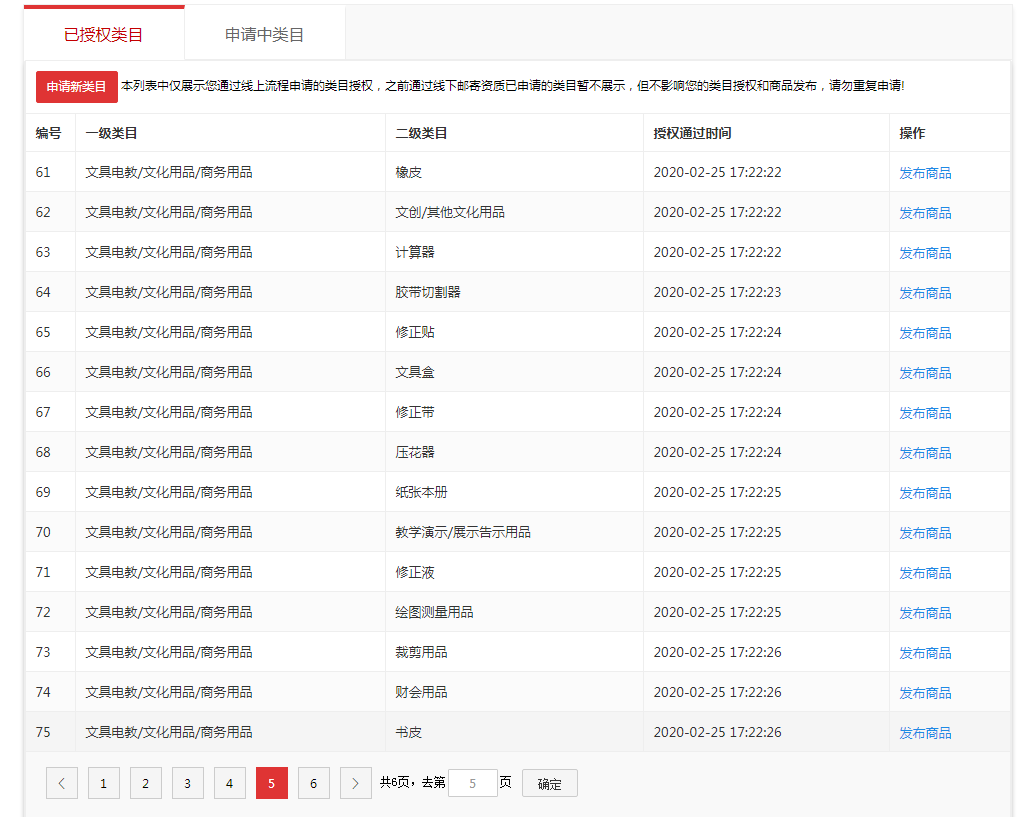Click 确定 to jump to entered page
Viewport: 1033px width, 817px height.
pos(549,783)
